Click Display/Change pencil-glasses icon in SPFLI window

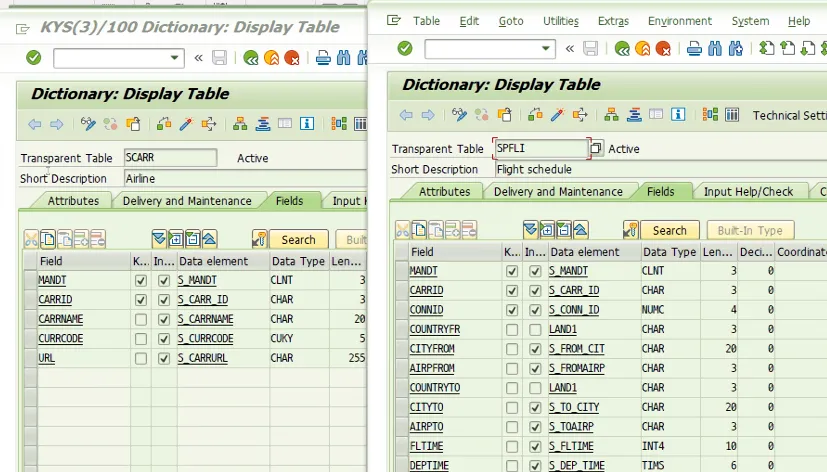click(x=459, y=114)
